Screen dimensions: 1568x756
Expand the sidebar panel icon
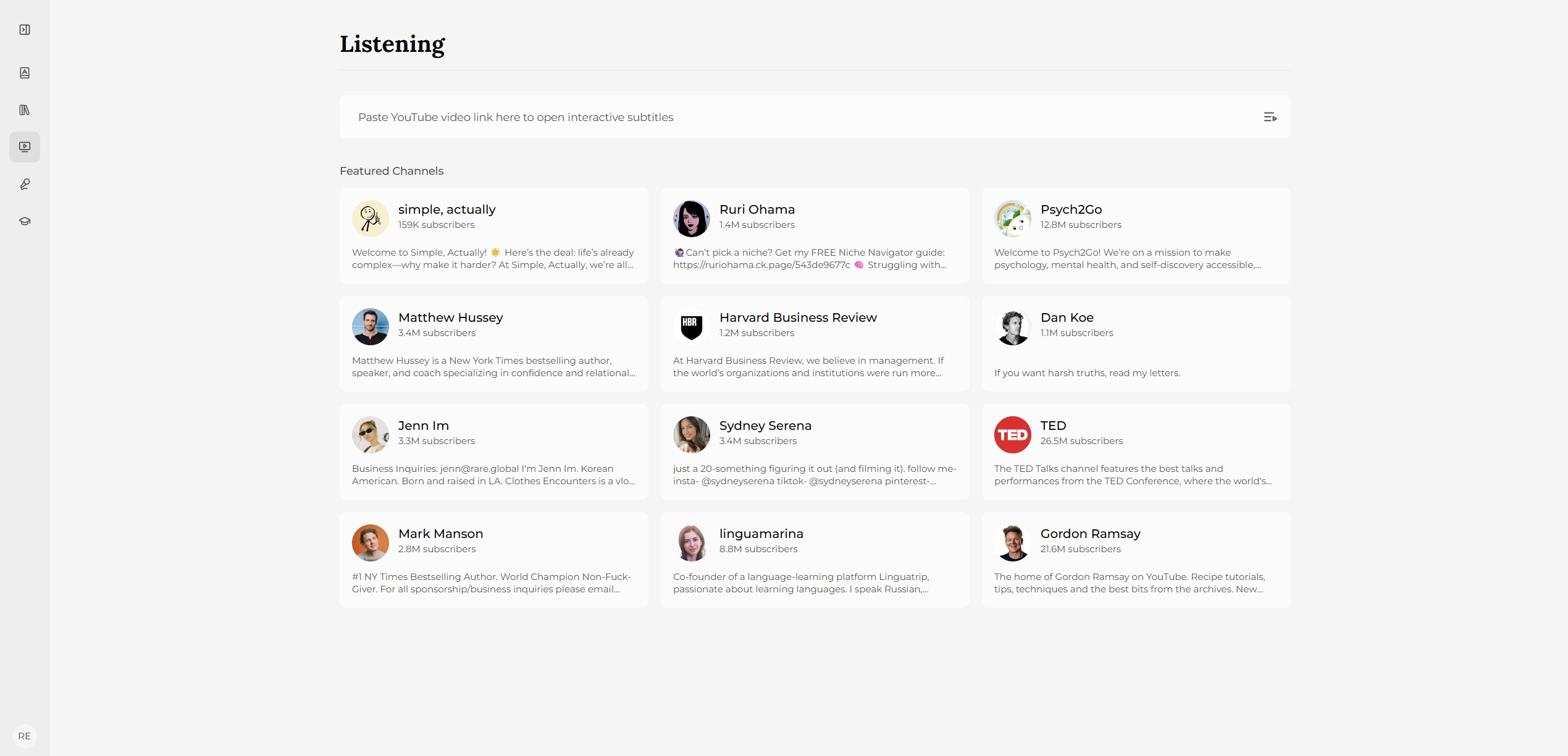pos(25,30)
